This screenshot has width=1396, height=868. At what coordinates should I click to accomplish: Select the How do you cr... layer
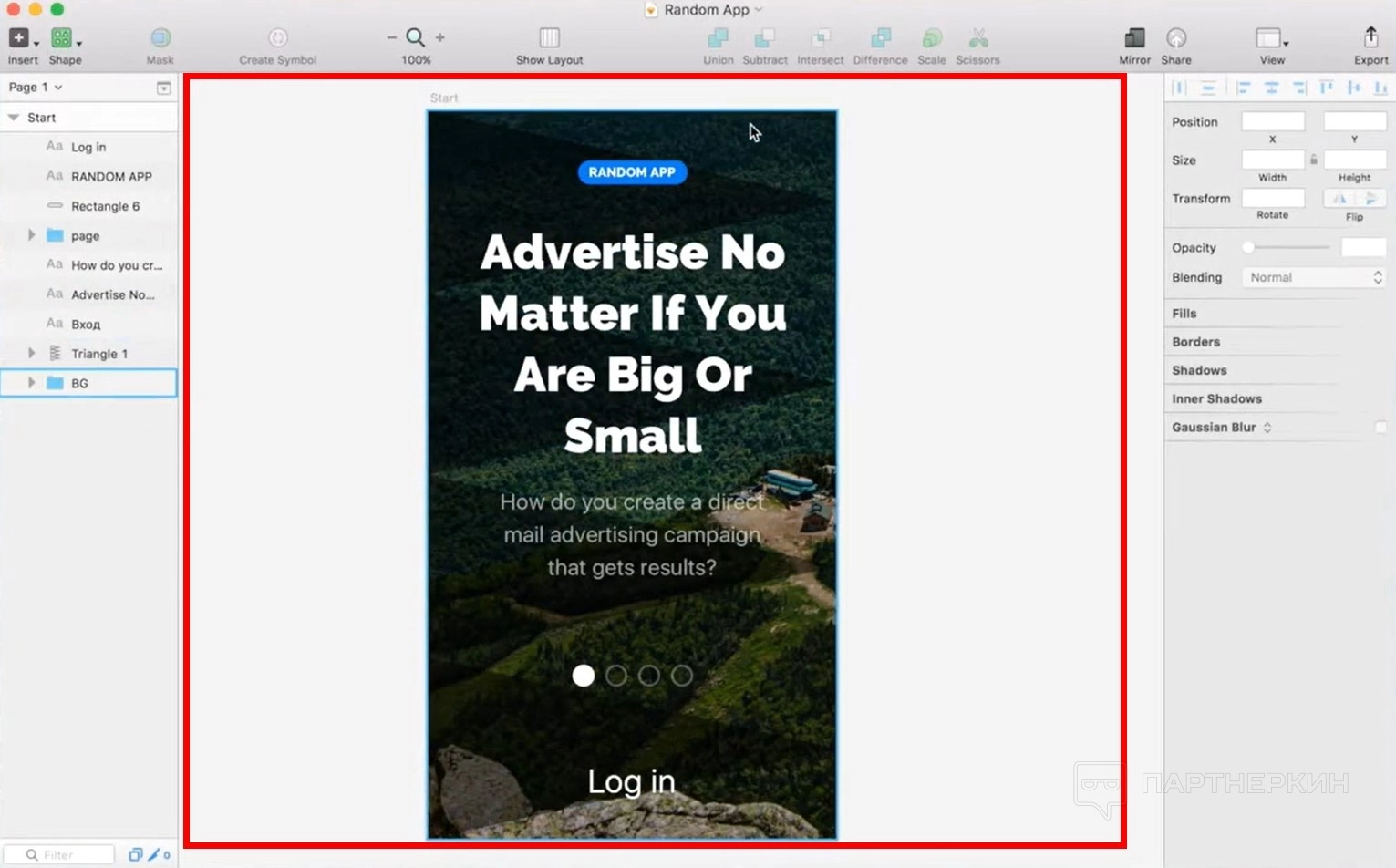[88, 265]
